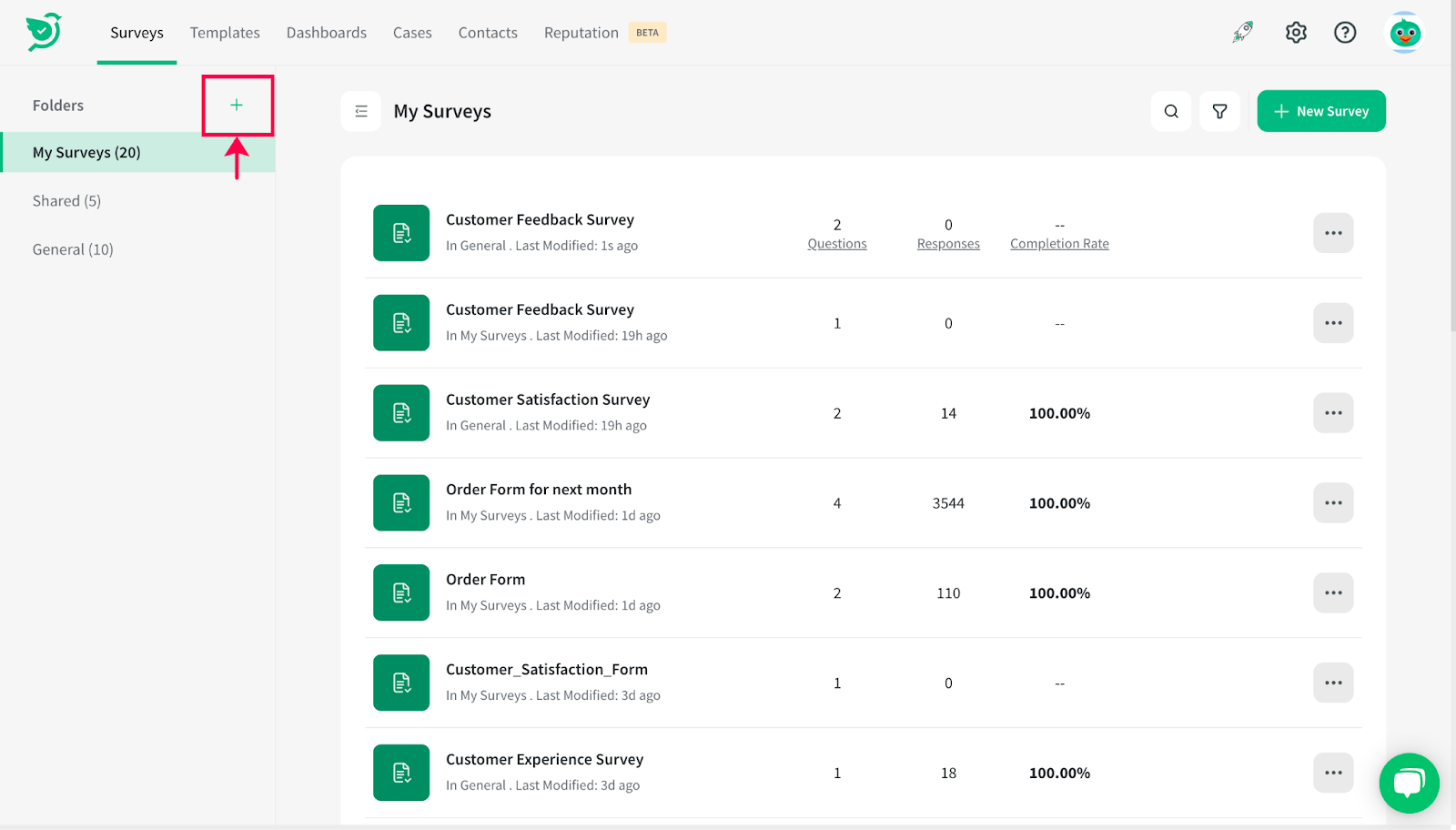This screenshot has width=1456, height=830.
Task: Open the three-dot menu for Customer_Satisfaction_Form
Action: (x=1333, y=683)
